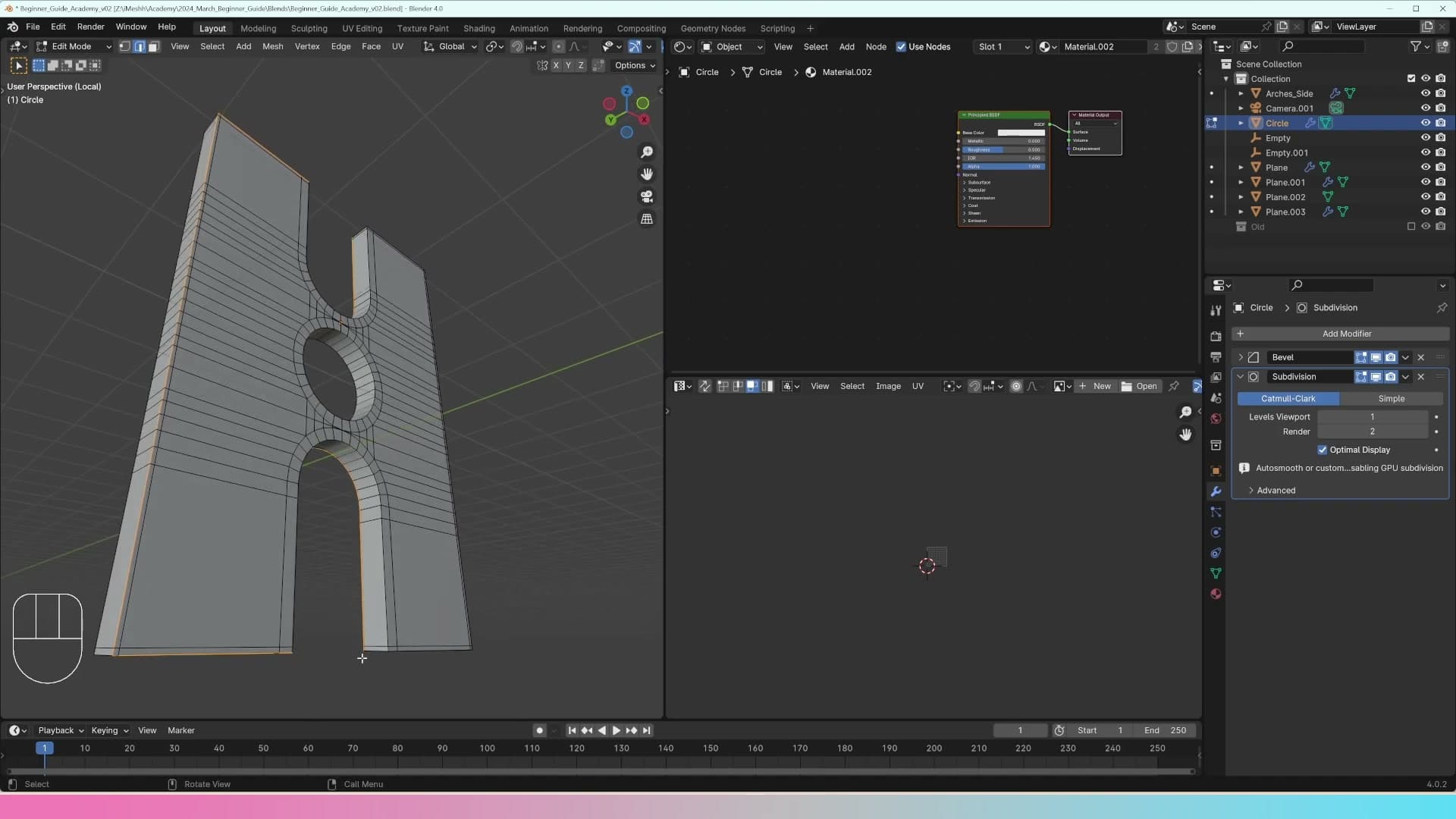
Task: Click the timeline play button
Action: (x=616, y=731)
